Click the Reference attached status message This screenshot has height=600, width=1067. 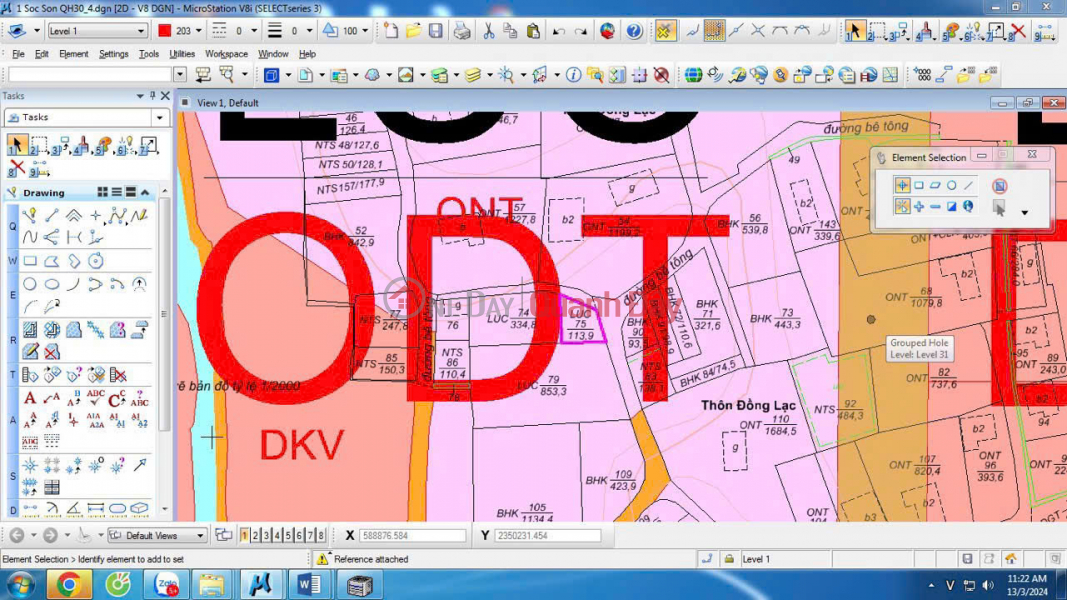click(370, 559)
